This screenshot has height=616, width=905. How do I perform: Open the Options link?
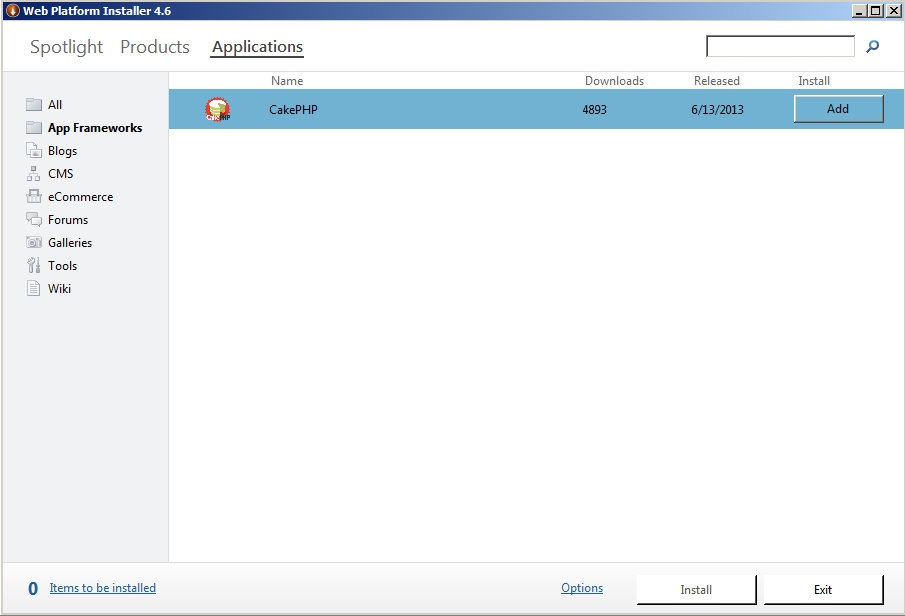click(582, 588)
